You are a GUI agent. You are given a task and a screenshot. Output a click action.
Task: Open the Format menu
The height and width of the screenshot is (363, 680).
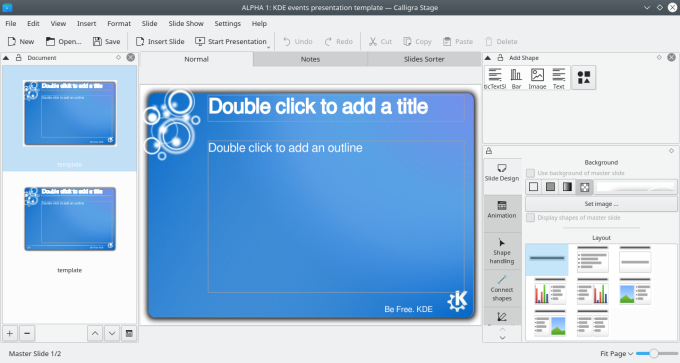pos(119,23)
